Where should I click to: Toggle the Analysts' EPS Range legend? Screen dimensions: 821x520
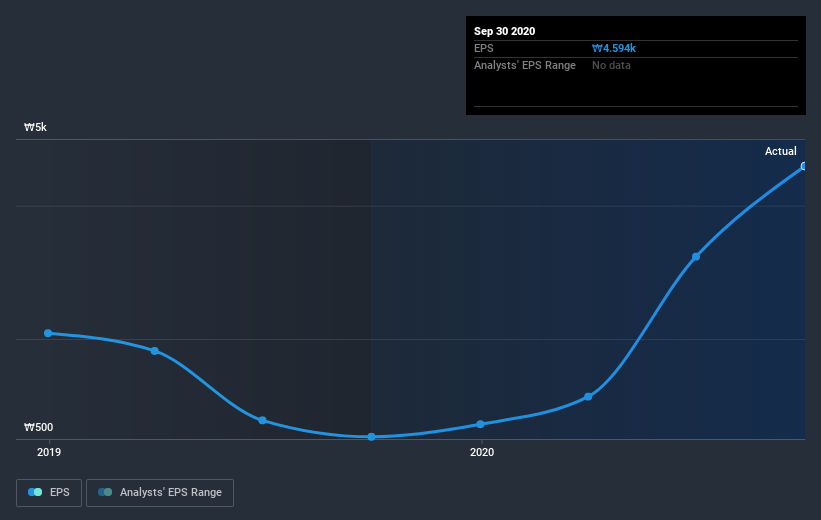coord(160,493)
